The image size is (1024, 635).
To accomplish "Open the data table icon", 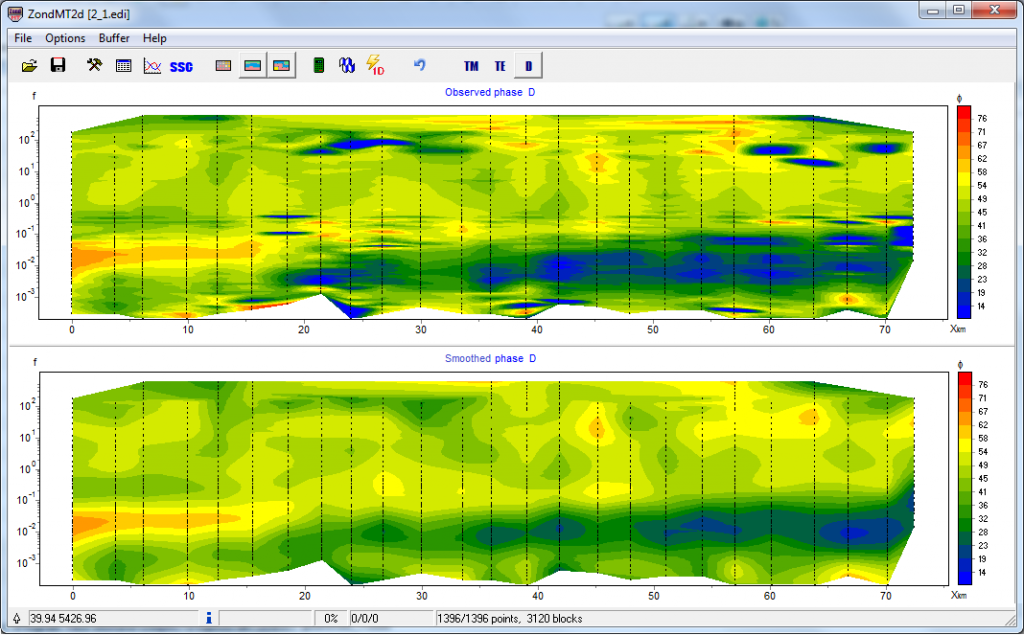I will click(x=123, y=66).
